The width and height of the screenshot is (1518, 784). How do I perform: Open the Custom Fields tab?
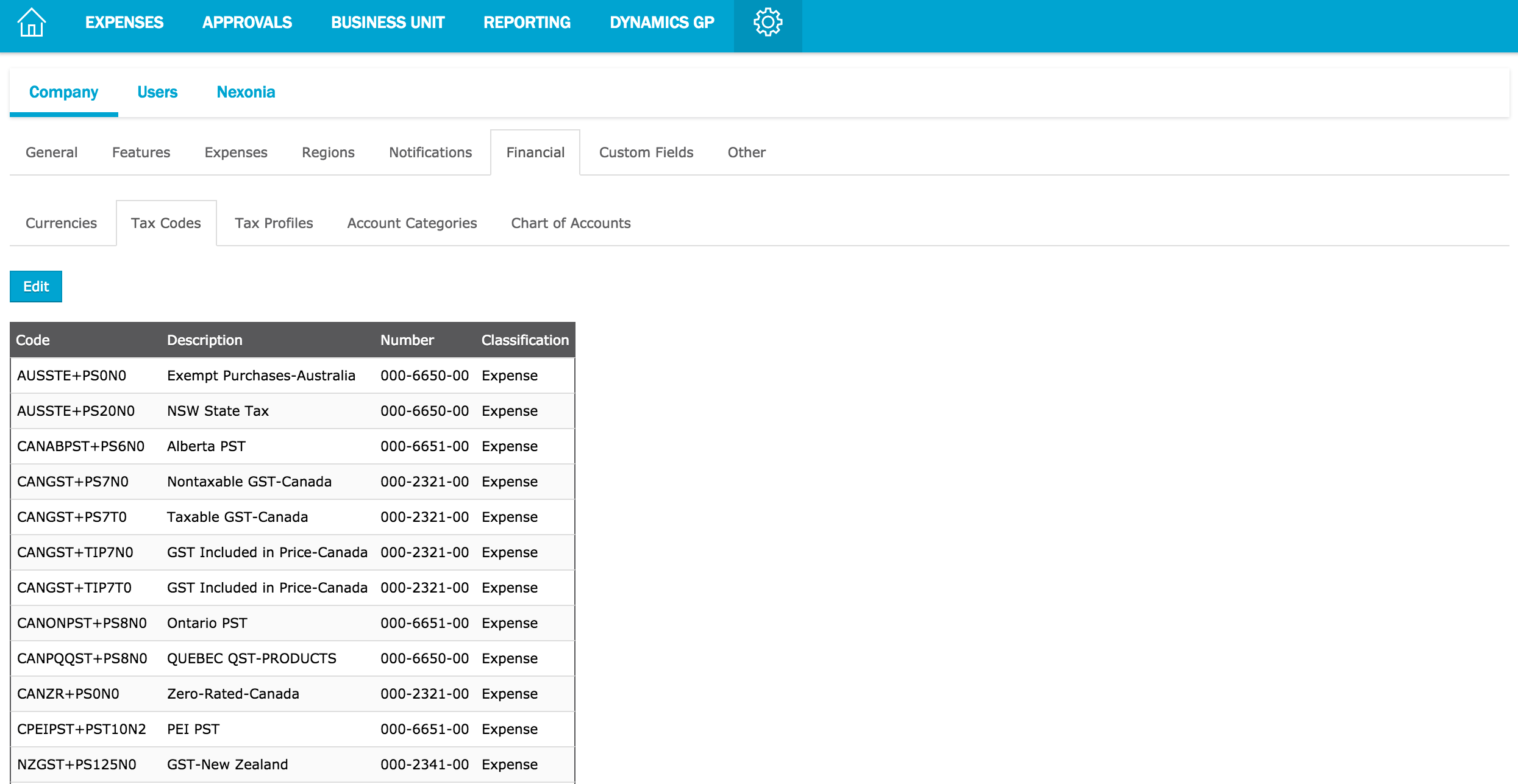pos(646,152)
